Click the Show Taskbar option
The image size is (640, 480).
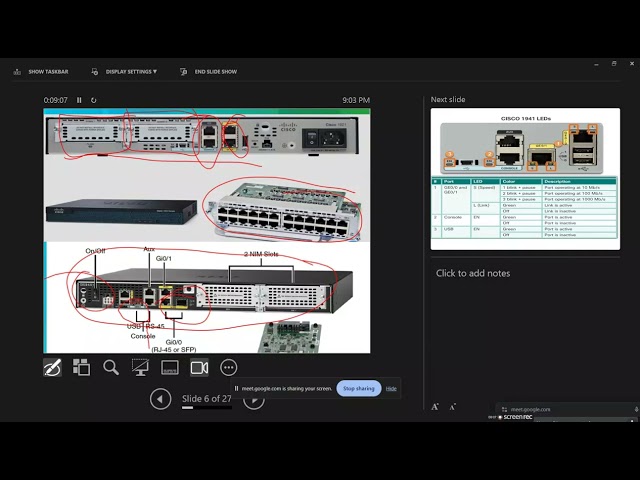click(x=48, y=71)
